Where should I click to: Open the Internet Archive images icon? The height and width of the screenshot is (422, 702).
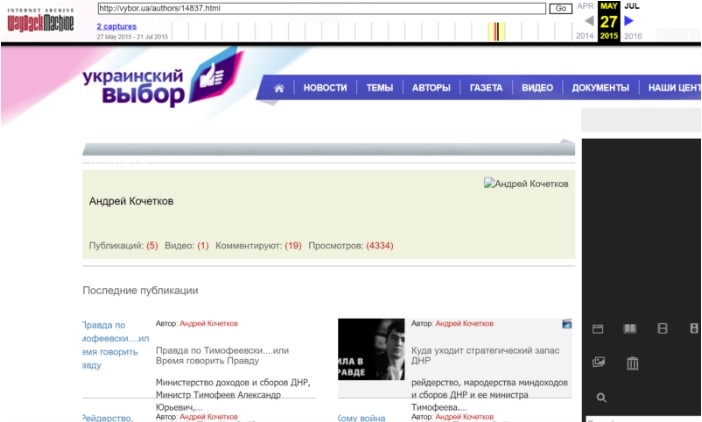click(x=599, y=362)
